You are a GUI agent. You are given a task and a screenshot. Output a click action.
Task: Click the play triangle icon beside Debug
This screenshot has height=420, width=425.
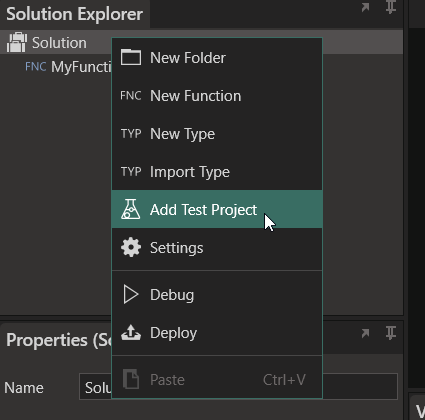(x=131, y=294)
